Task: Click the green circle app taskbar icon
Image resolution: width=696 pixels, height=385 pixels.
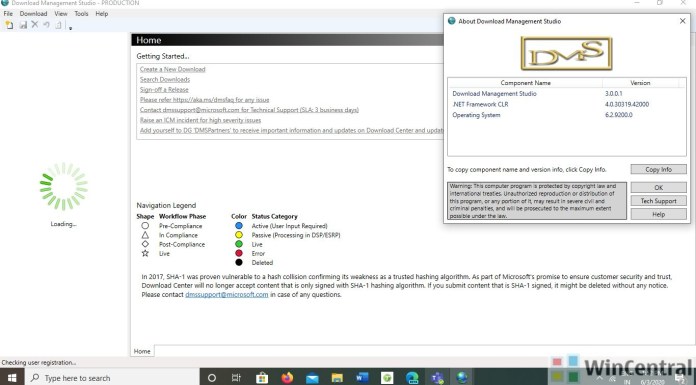Action: coord(387,378)
